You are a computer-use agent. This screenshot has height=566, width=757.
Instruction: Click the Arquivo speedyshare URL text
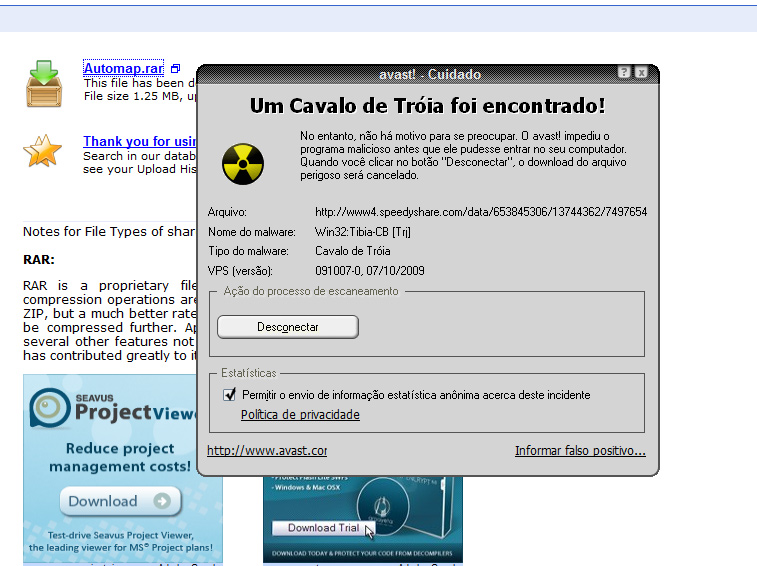481,212
